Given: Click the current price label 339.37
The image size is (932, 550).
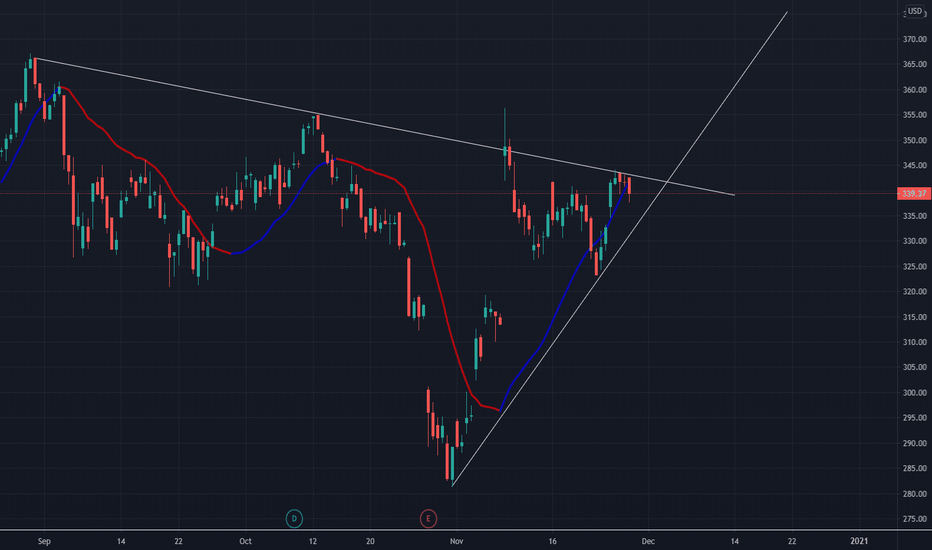Looking at the screenshot, I should [914, 193].
